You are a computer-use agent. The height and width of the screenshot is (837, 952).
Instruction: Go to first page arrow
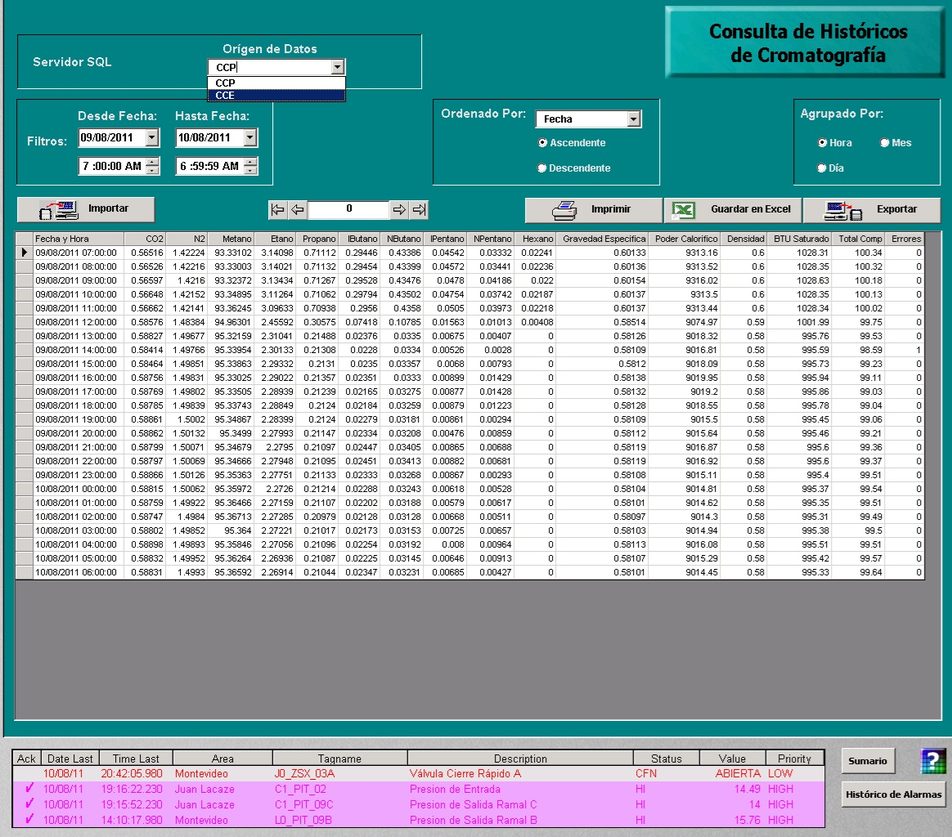tap(277, 210)
